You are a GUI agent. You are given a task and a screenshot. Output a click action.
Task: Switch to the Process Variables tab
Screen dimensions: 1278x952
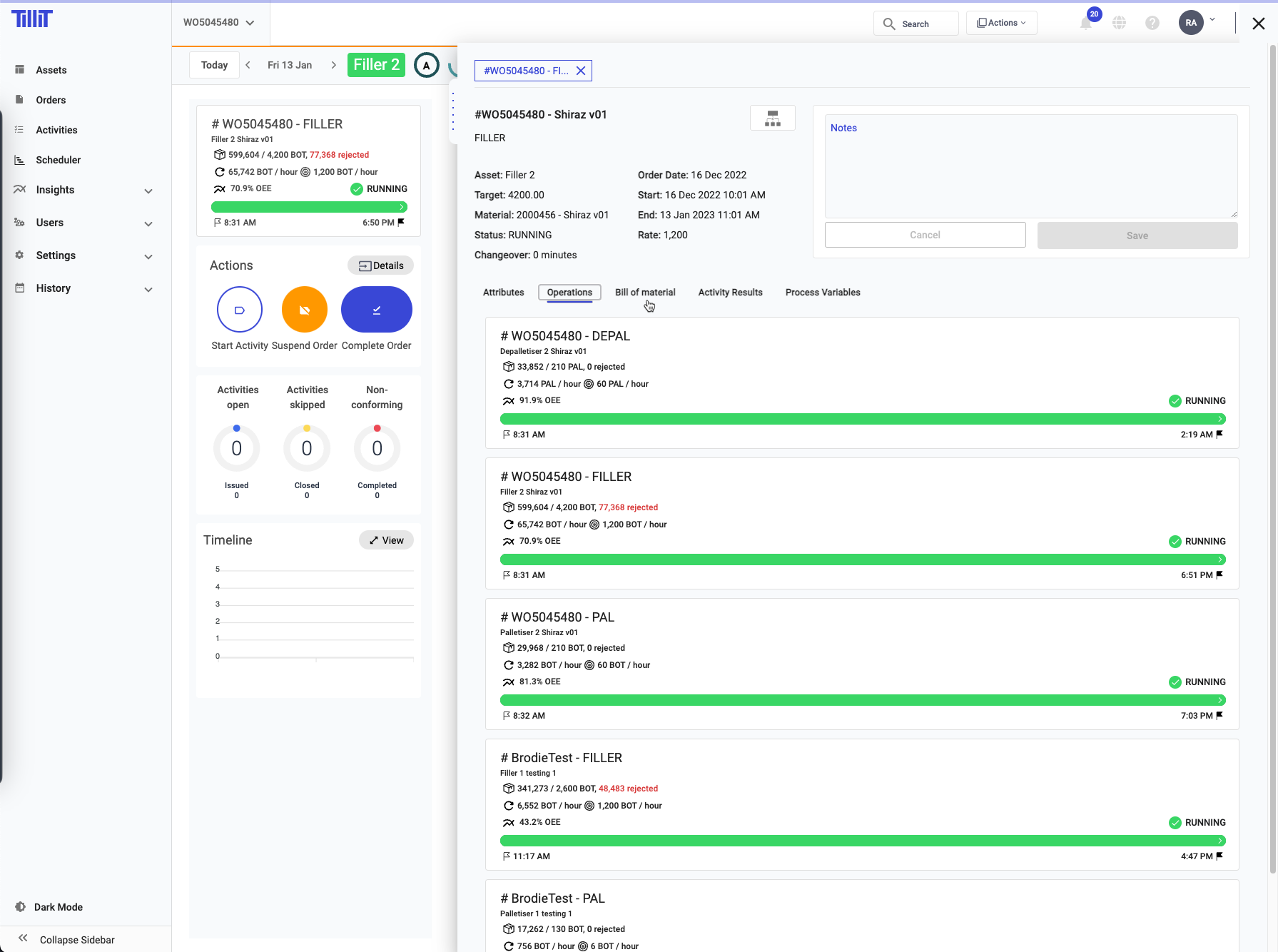[x=822, y=293]
